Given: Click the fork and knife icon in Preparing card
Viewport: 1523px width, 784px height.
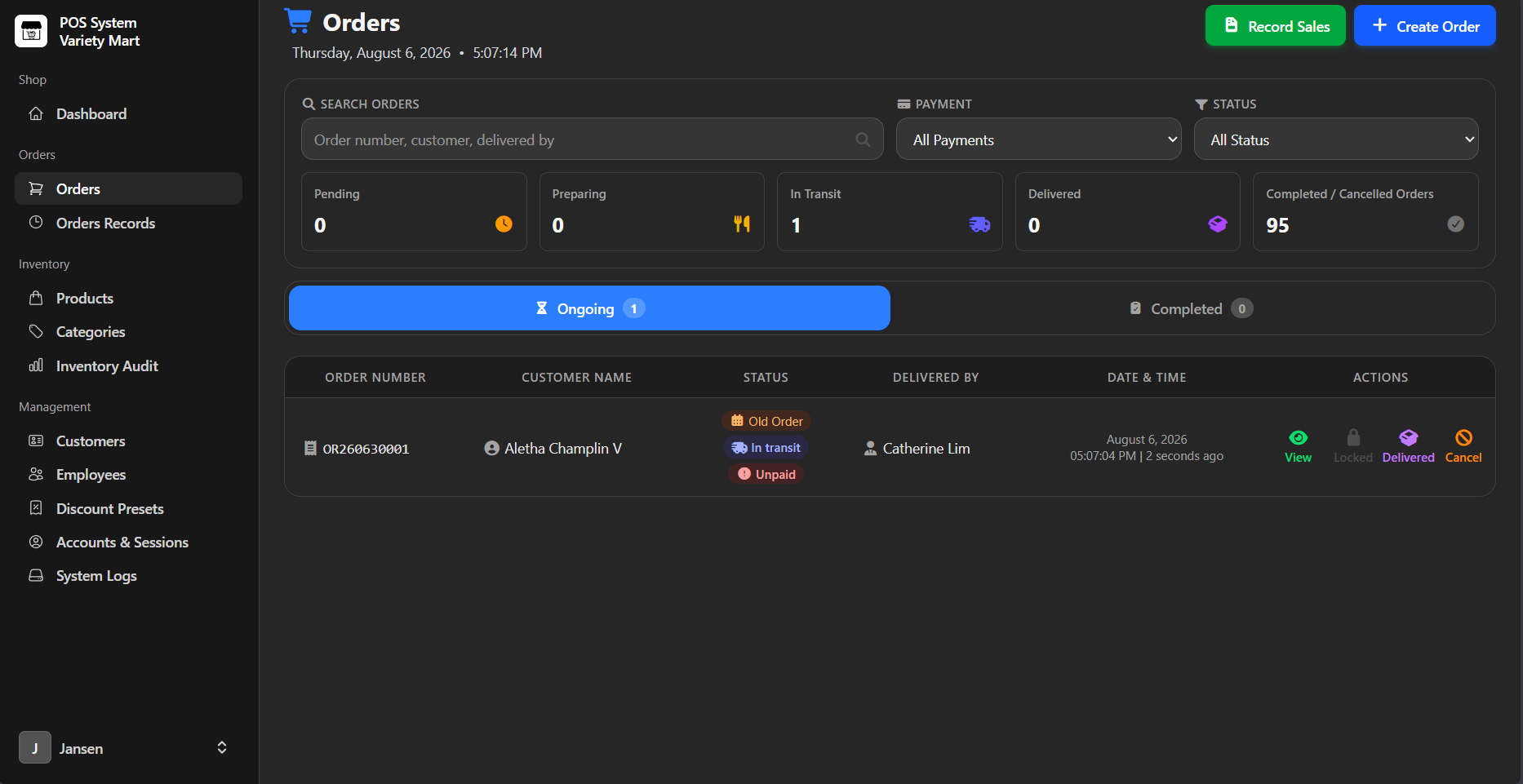Looking at the screenshot, I should (742, 224).
